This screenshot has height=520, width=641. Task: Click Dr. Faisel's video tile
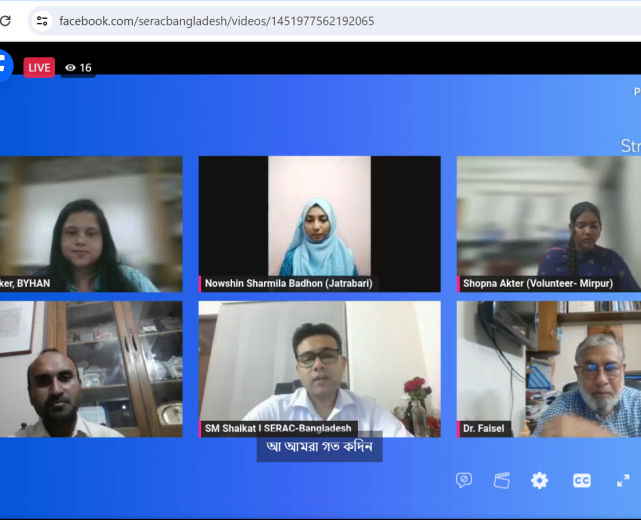pyautogui.click(x=549, y=369)
